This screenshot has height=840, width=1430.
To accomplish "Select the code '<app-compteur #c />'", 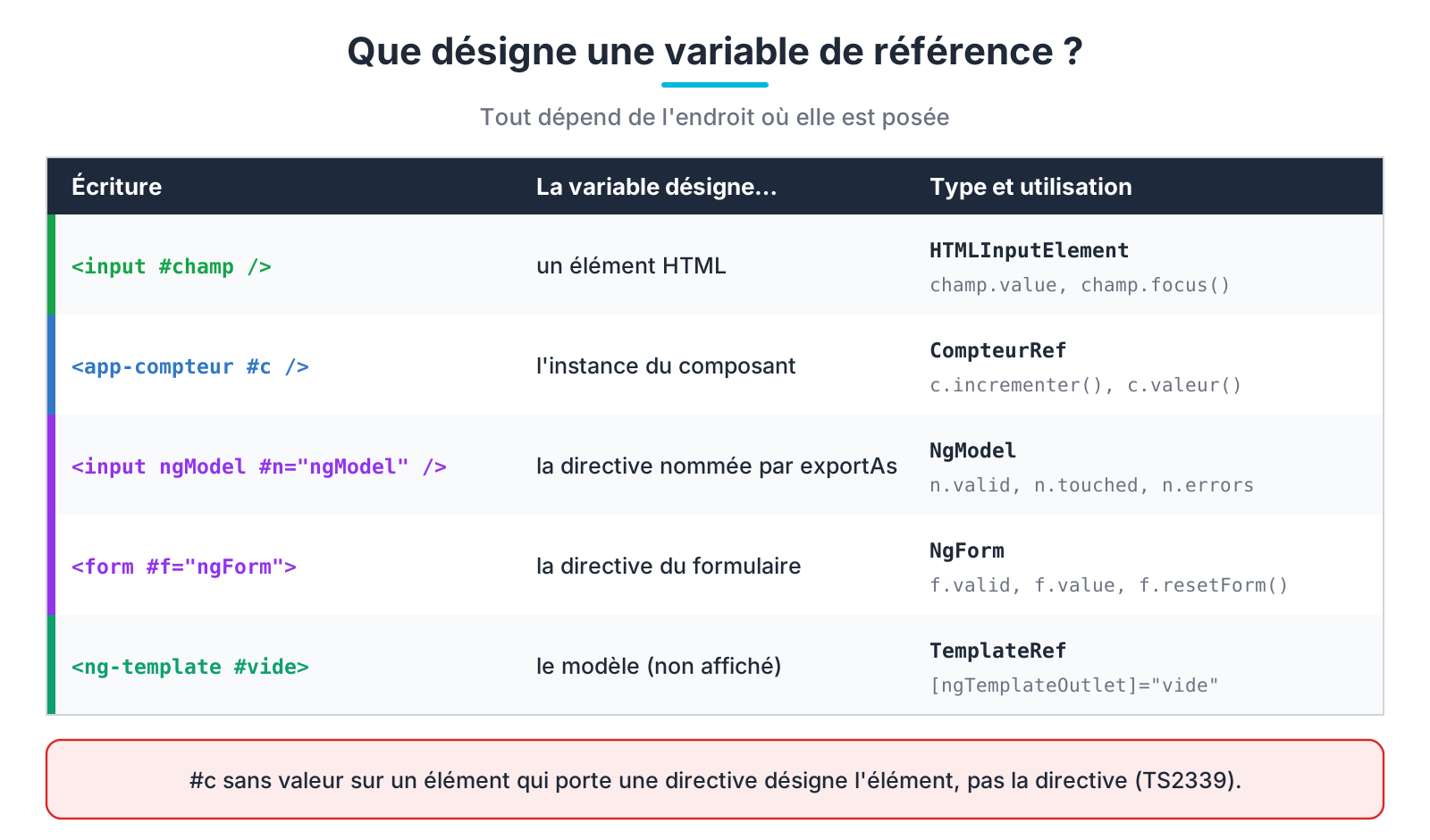I will tap(190, 366).
